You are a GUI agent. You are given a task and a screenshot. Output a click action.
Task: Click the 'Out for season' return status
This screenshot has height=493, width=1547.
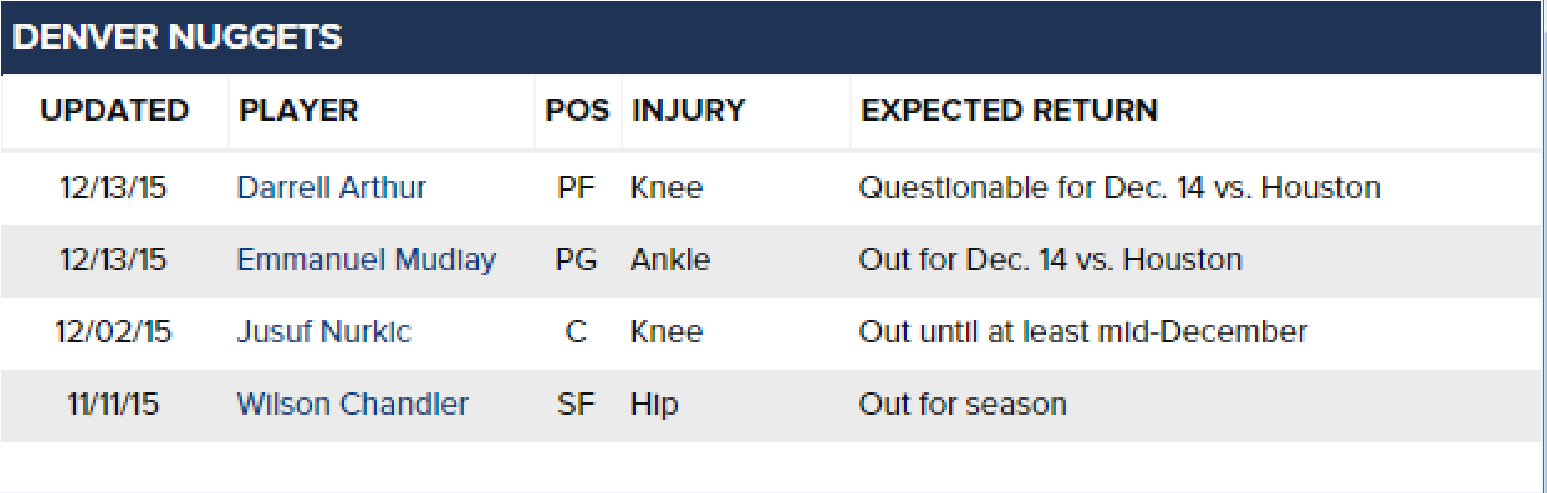tap(962, 404)
